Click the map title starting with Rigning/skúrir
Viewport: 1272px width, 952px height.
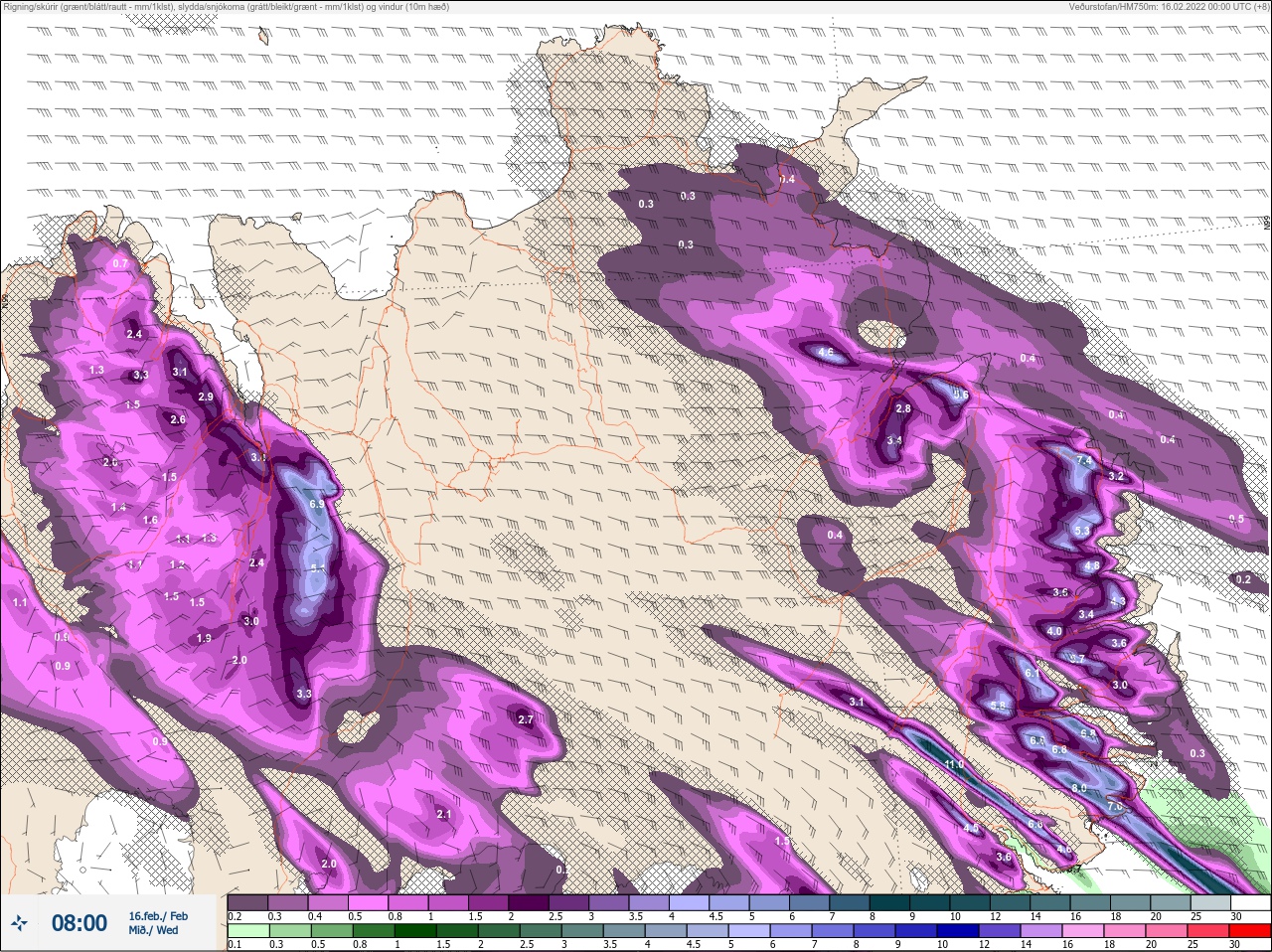(227, 7)
